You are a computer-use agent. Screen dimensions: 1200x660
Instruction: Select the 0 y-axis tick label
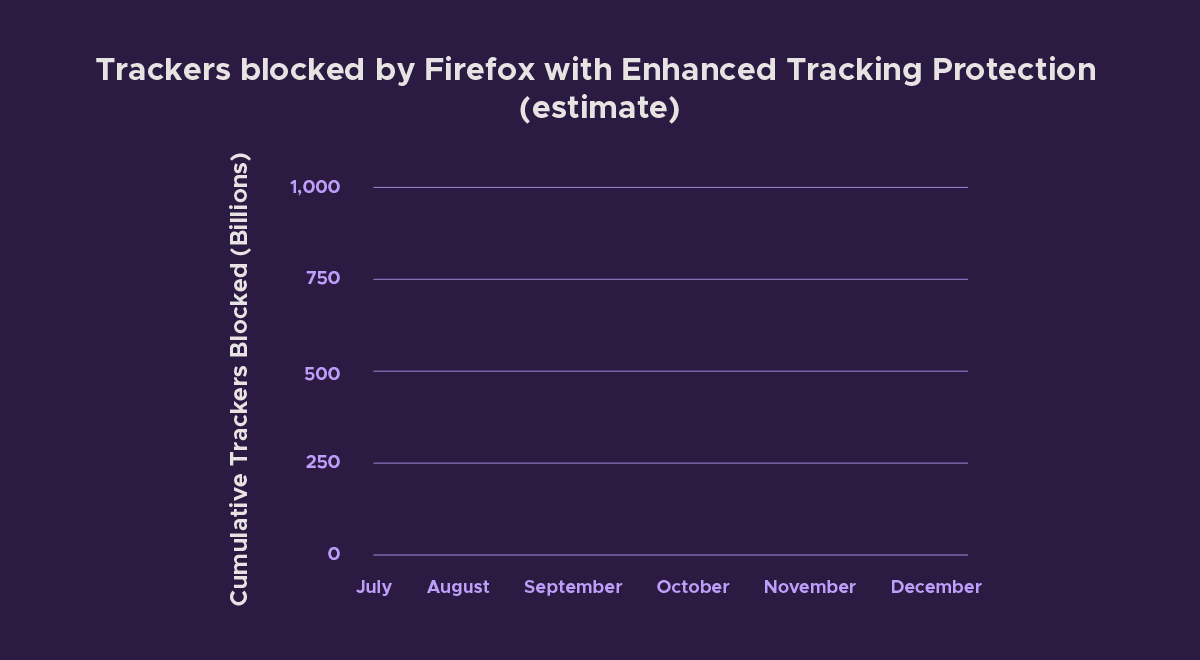[x=334, y=554]
